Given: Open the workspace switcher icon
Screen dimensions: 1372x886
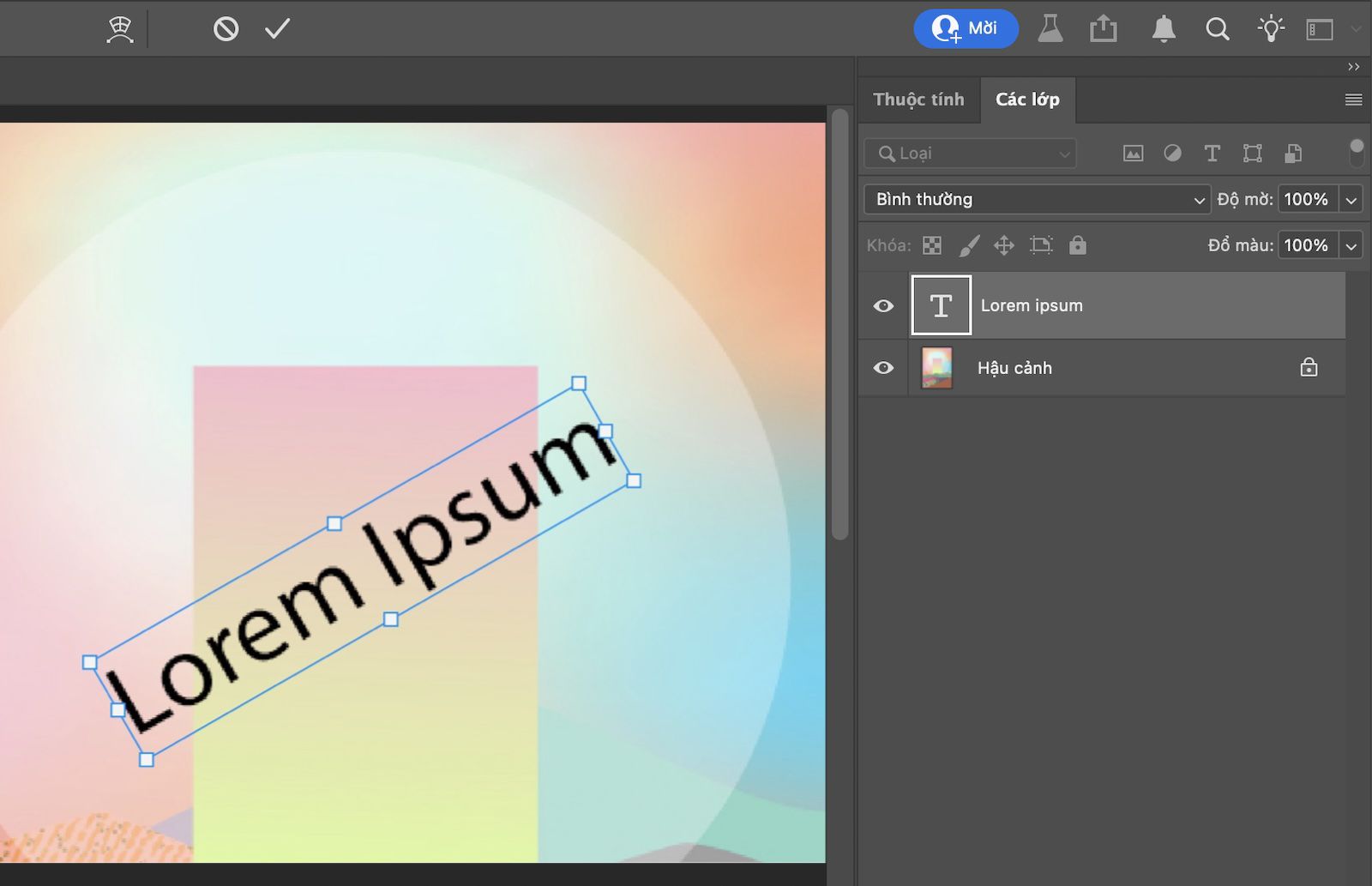Looking at the screenshot, I should tap(1320, 30).
